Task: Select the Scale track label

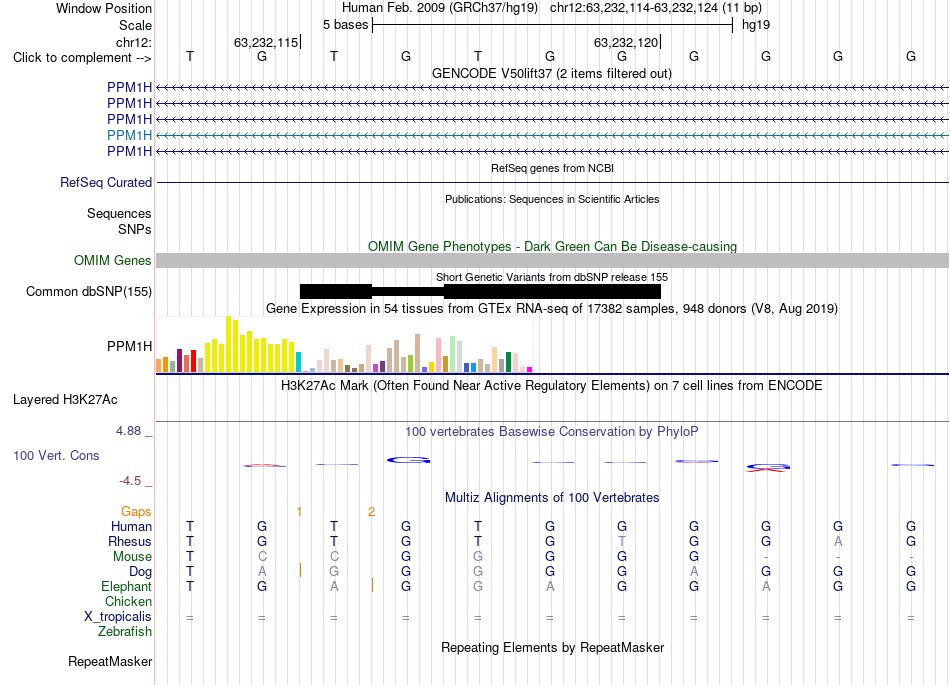Action: tap(135, 25)
